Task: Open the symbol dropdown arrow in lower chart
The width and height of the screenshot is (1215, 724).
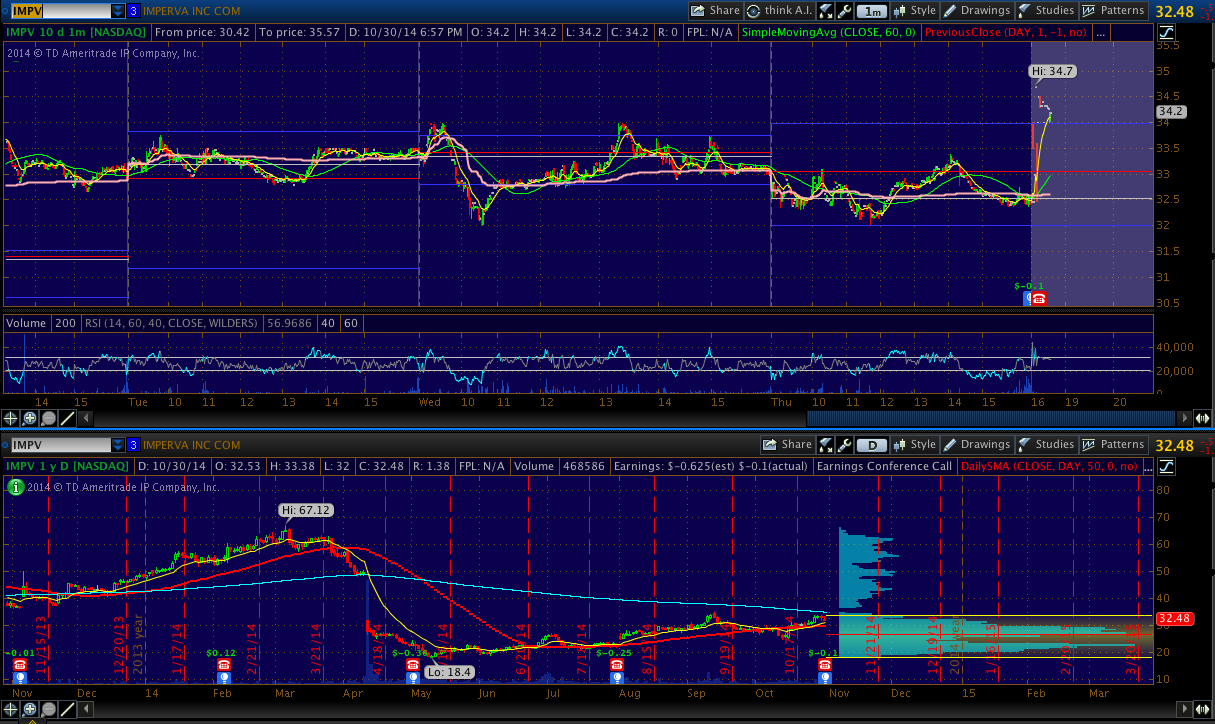Action: [x=118, y=444]
